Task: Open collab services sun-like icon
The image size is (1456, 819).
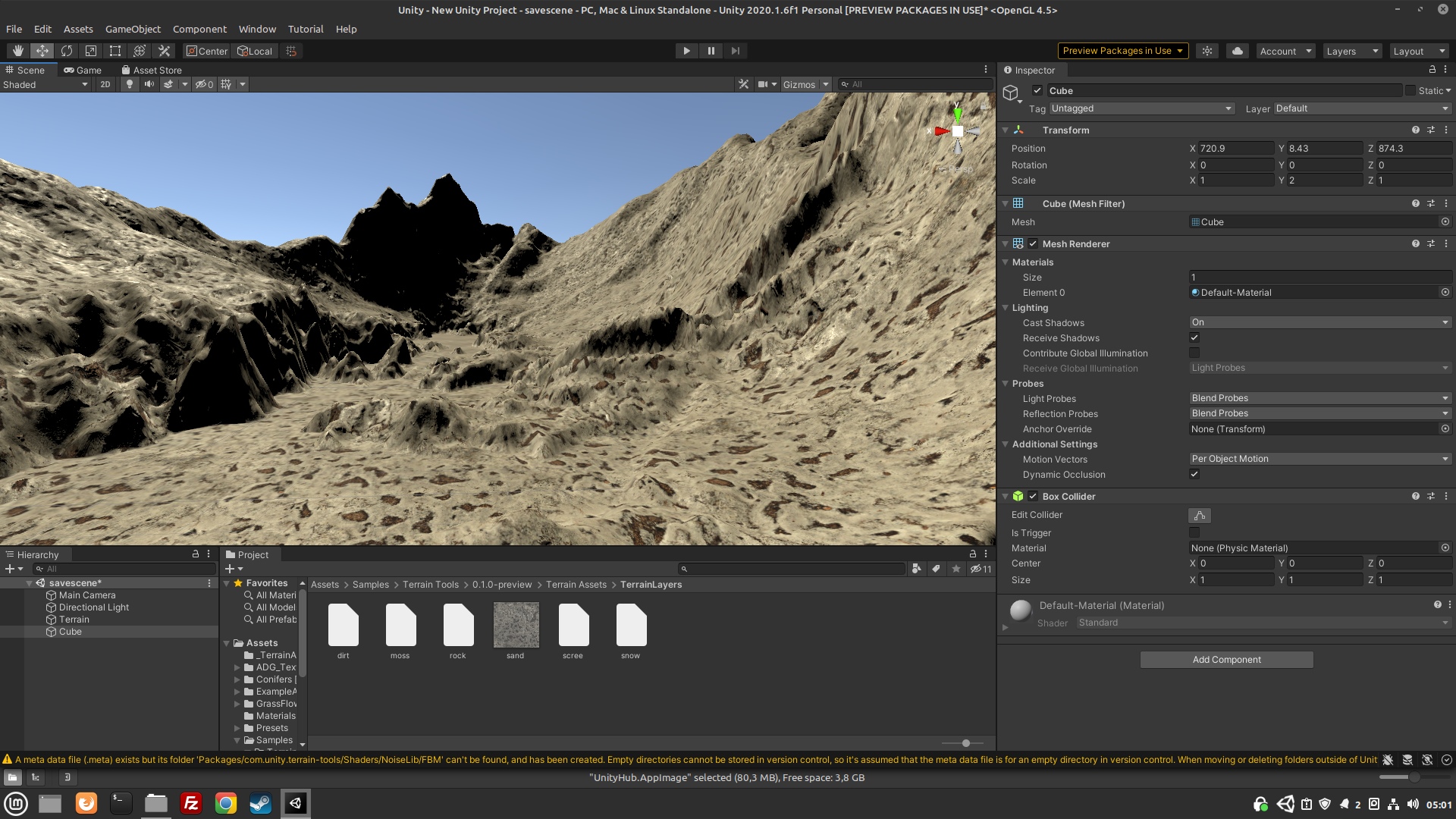Action: [x=1207, y=51]
